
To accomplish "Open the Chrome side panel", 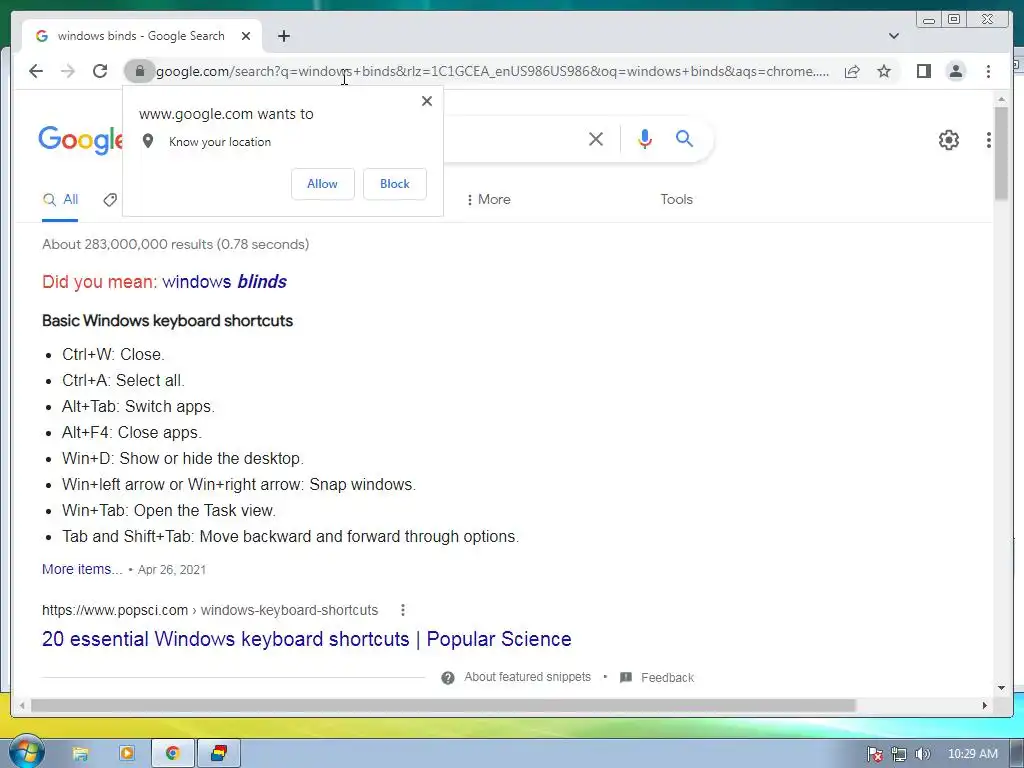I will click(923, 71).
